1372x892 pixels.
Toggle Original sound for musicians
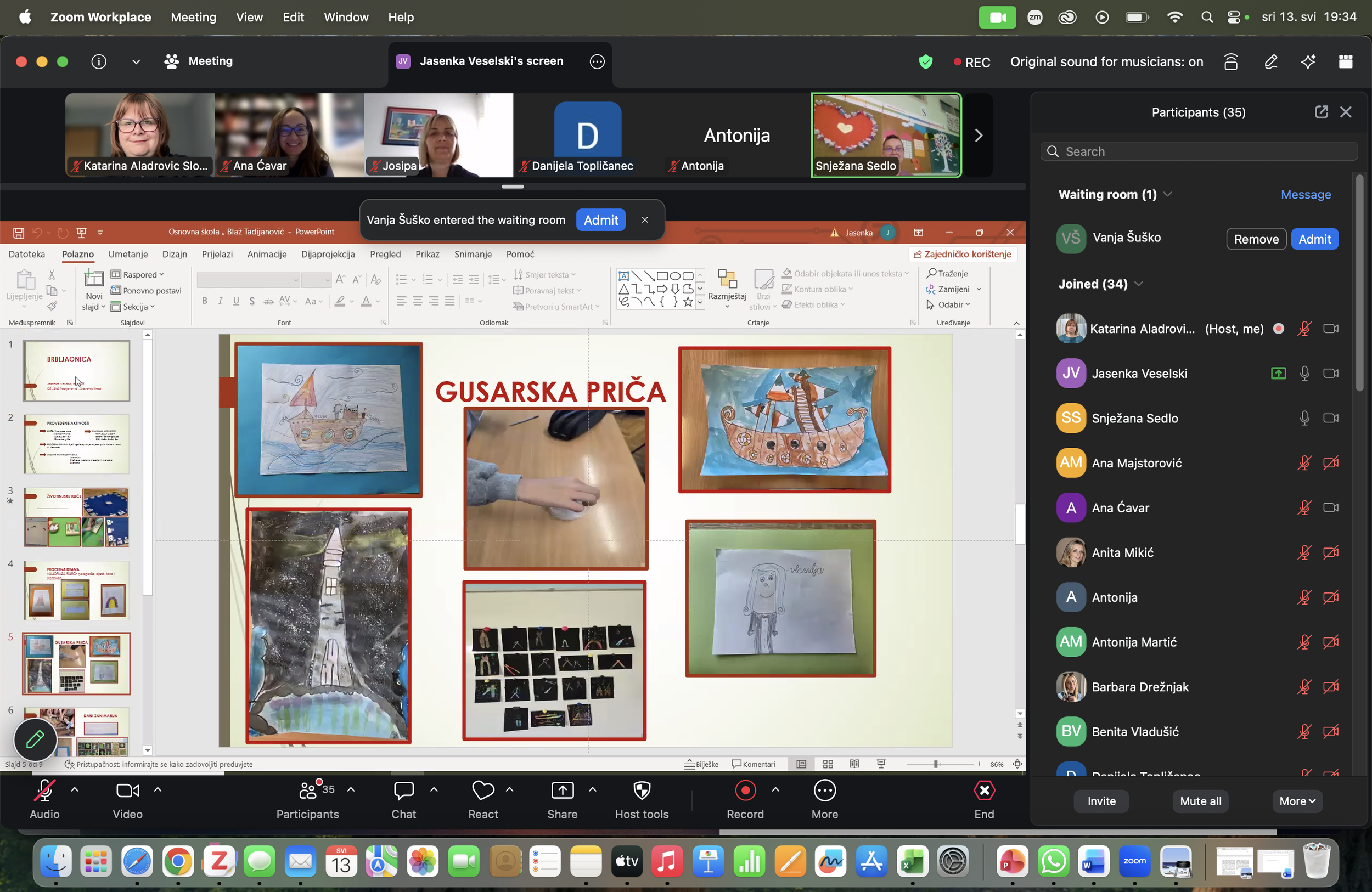point(1106,61)
